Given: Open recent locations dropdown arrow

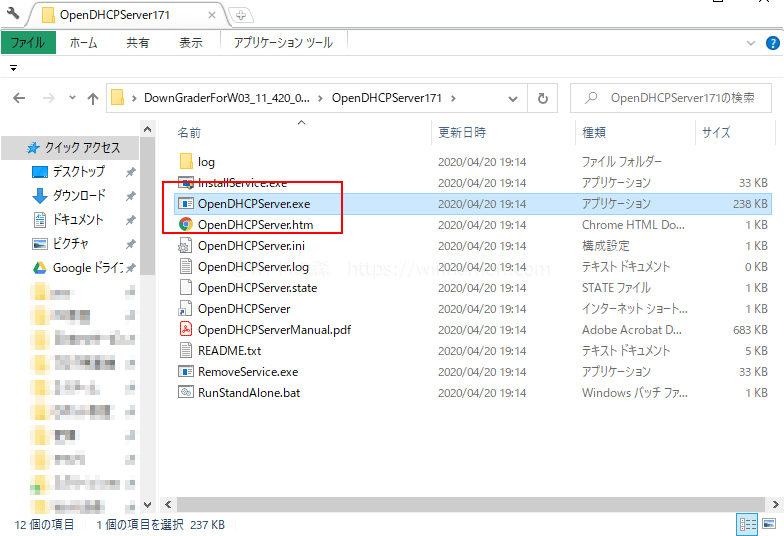Looking at the screenshot, I should click(x=72, y=98).
